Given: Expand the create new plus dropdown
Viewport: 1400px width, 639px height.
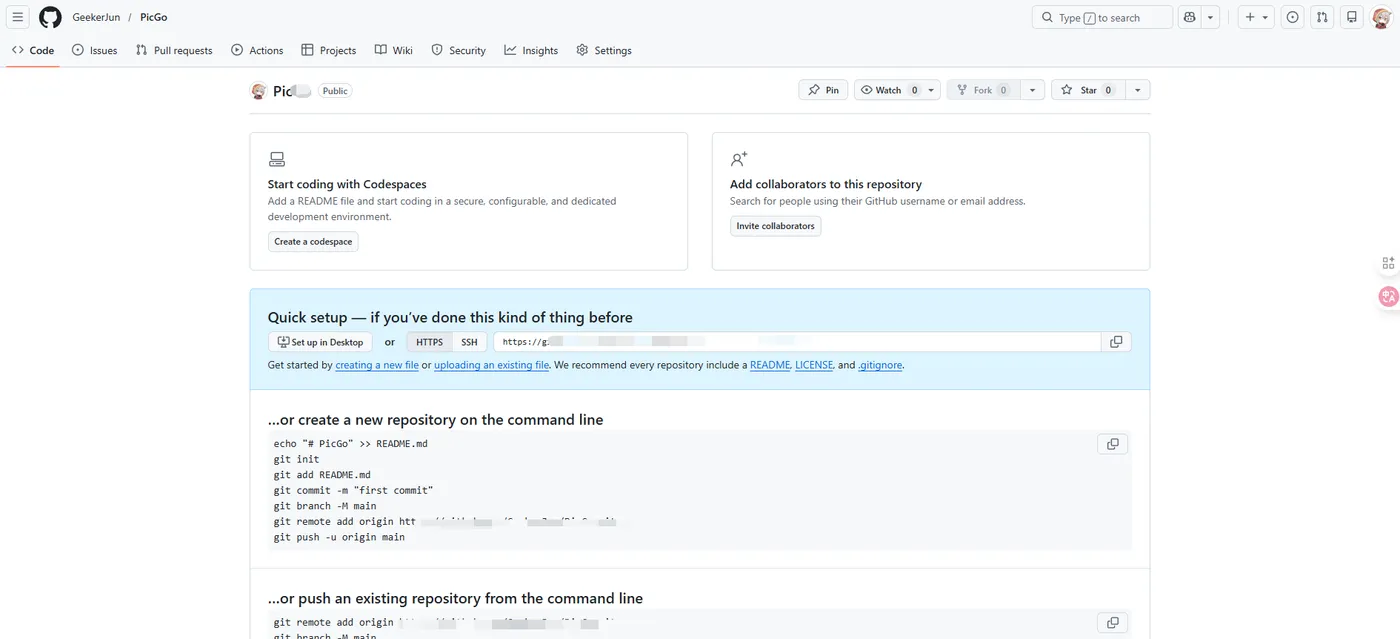Looking at the screenshot, I should (x=1256, y=18).
